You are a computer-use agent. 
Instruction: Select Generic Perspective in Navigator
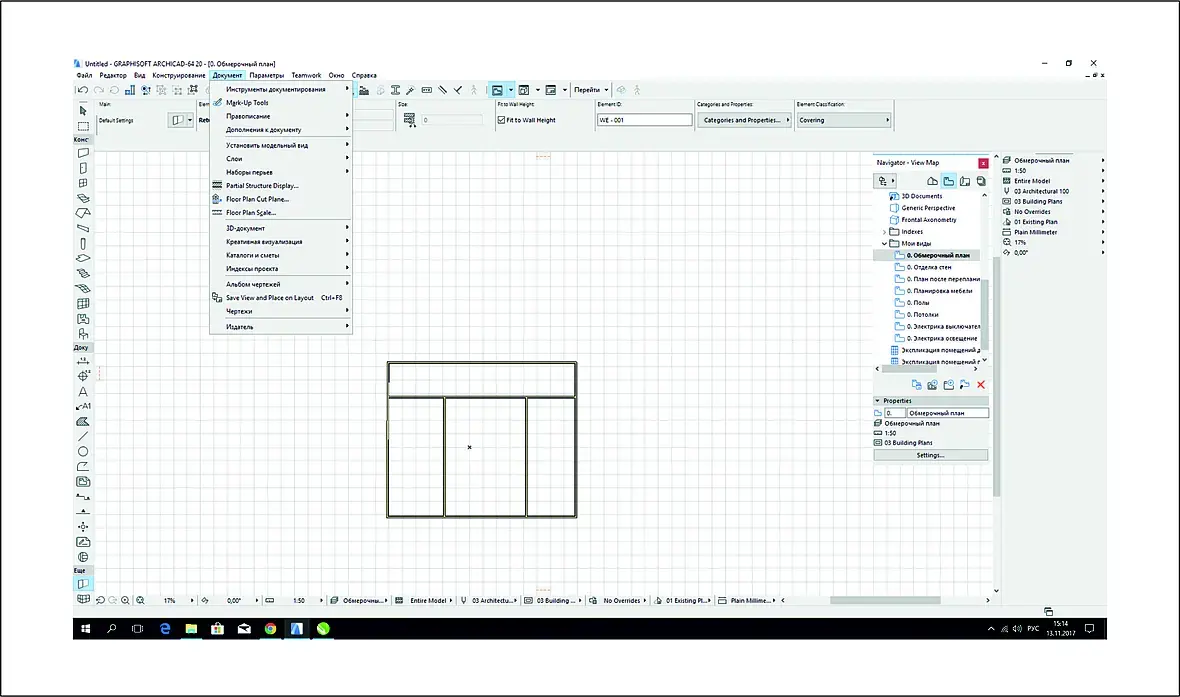coord(928,208)
